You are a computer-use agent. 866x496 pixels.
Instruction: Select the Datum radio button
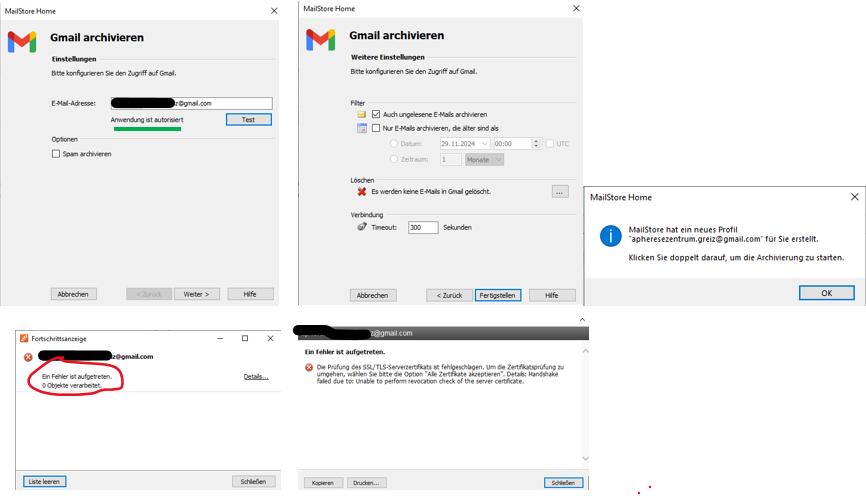coord(394,144)
